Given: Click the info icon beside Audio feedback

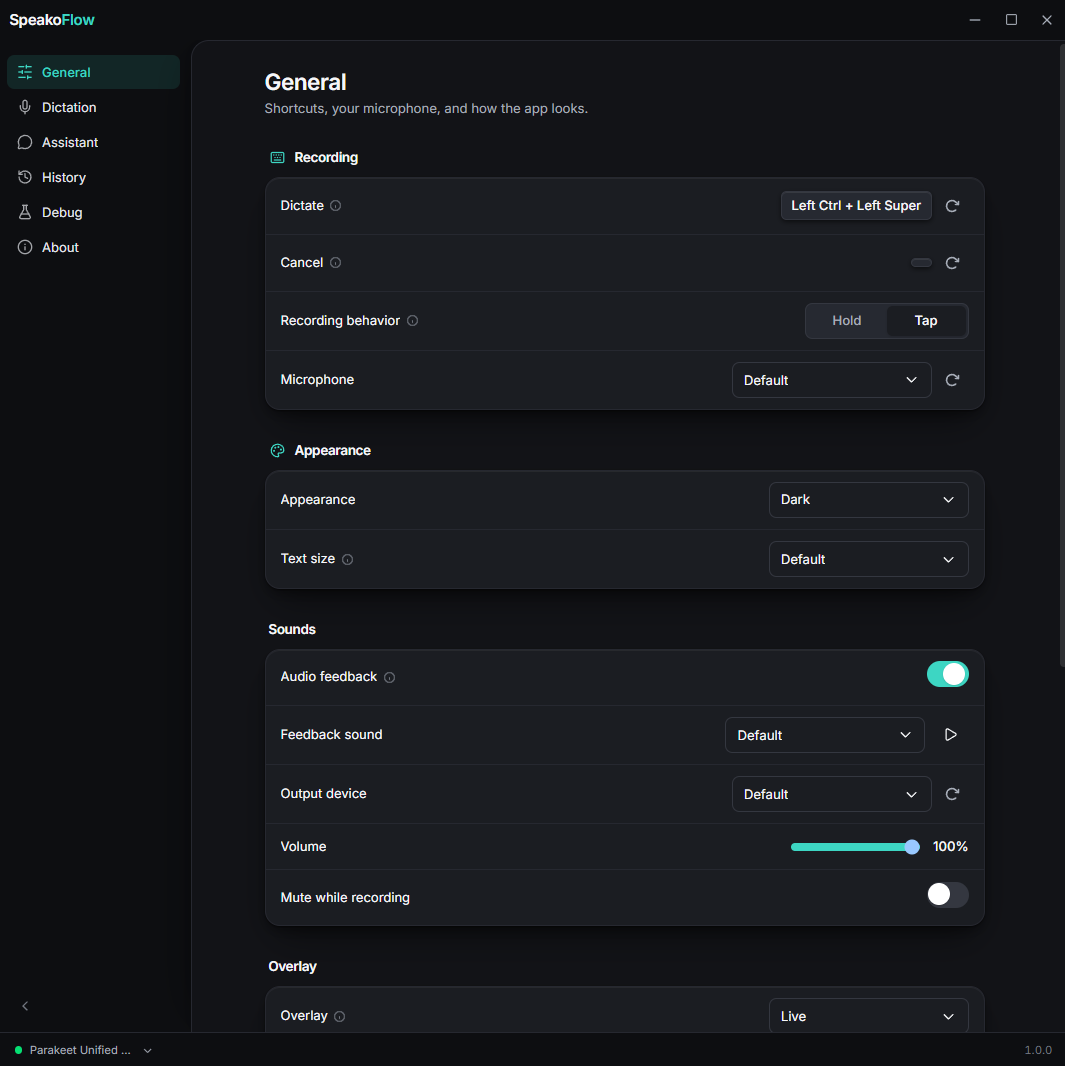Looking at the screenshot, I should click(x=389, y=677).
